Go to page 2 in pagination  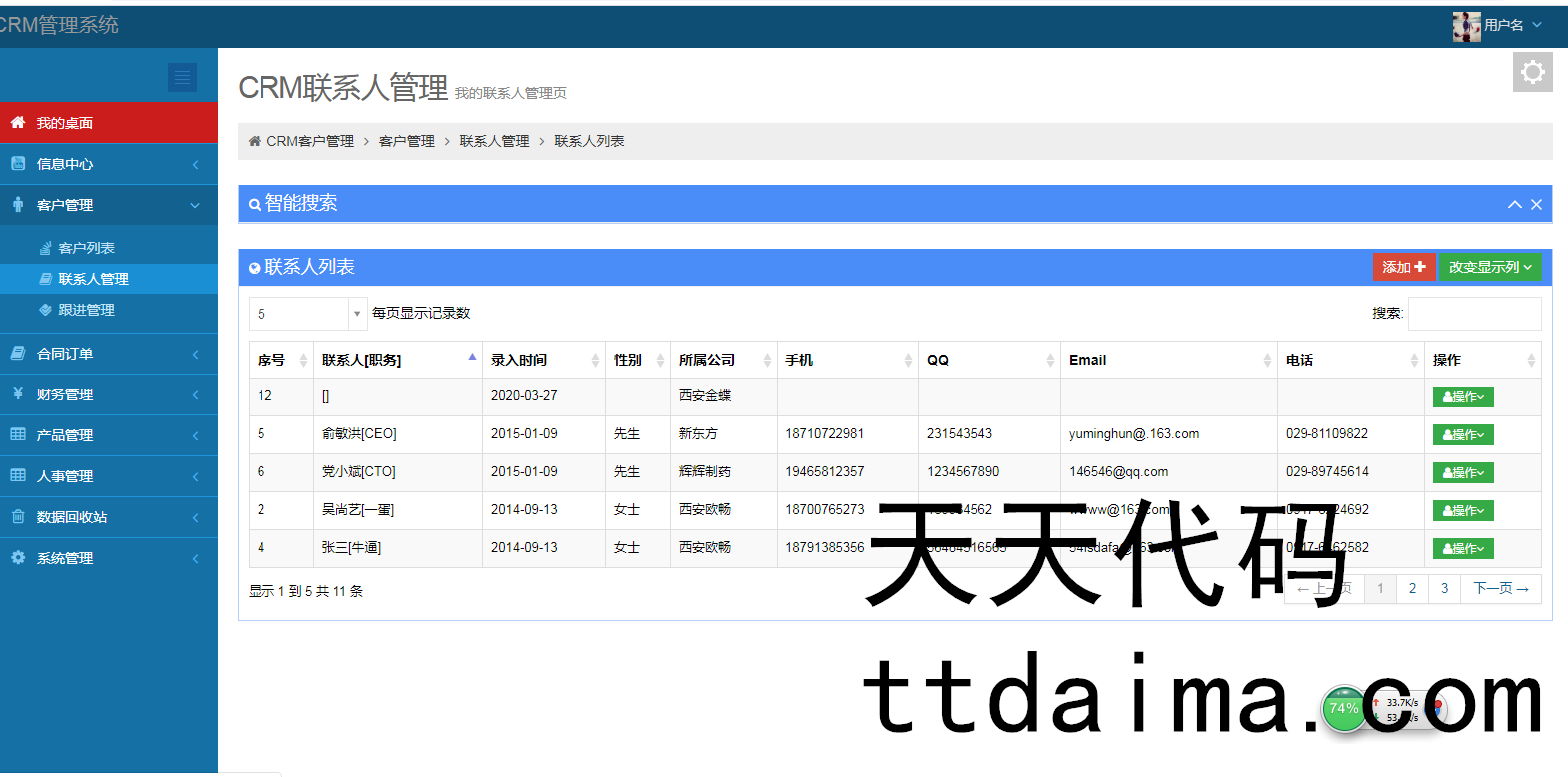pos(1412,589)
